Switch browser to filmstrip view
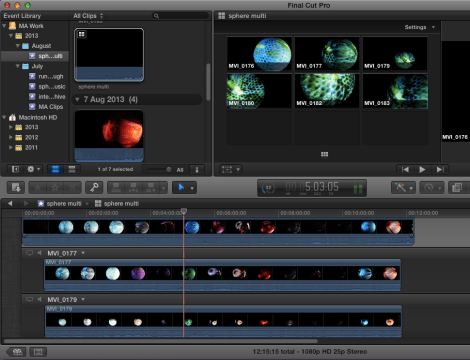Image resolution: width=470 pixels, height=360 pixels. point(55,169)
